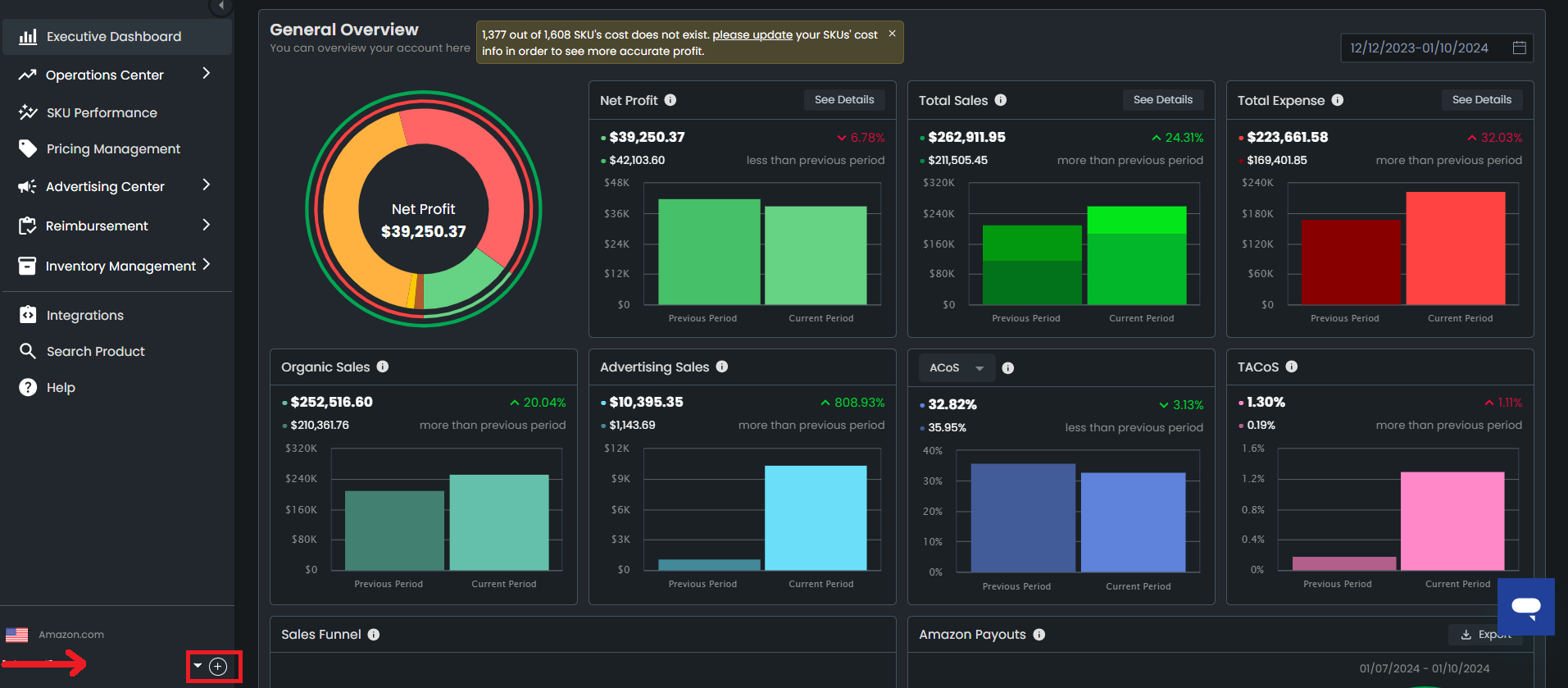Open SKU Performance page
This screenshot has width=1568, height=688.
[102, 112]
